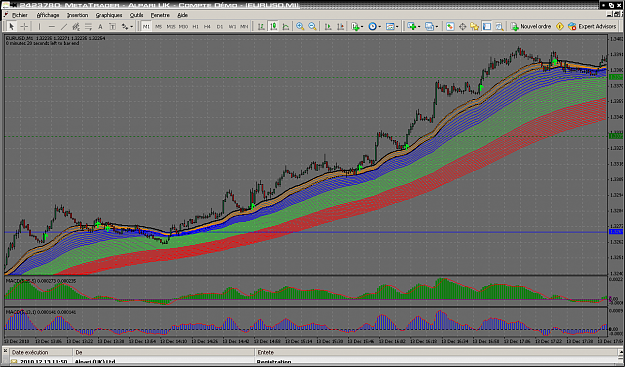Viewport: 625px width, 367px height.
Task: Toggle the Terminal panel icon
Action: tap(487, 27)
